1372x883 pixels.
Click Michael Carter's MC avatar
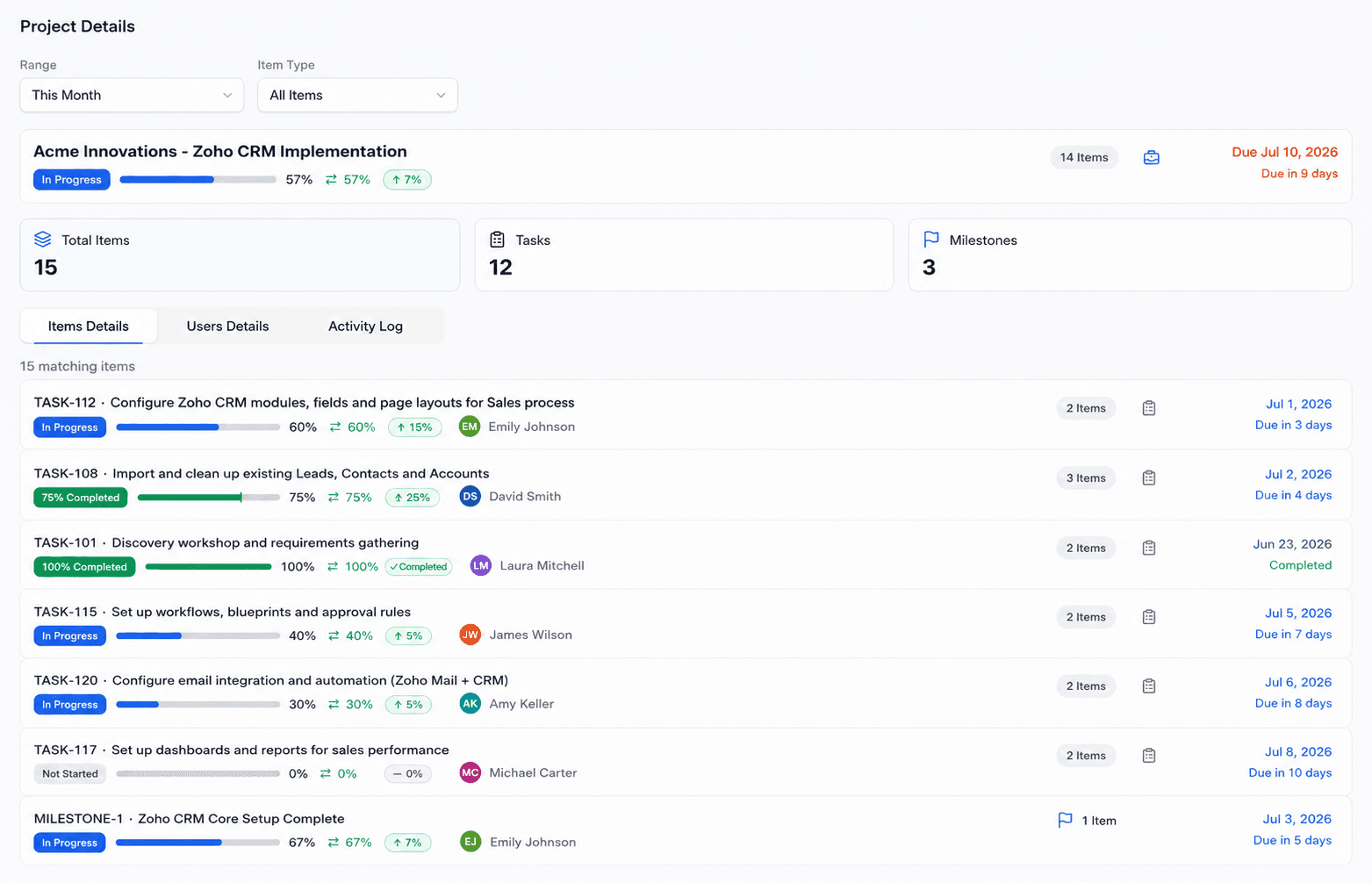click(x=471, y=773)
